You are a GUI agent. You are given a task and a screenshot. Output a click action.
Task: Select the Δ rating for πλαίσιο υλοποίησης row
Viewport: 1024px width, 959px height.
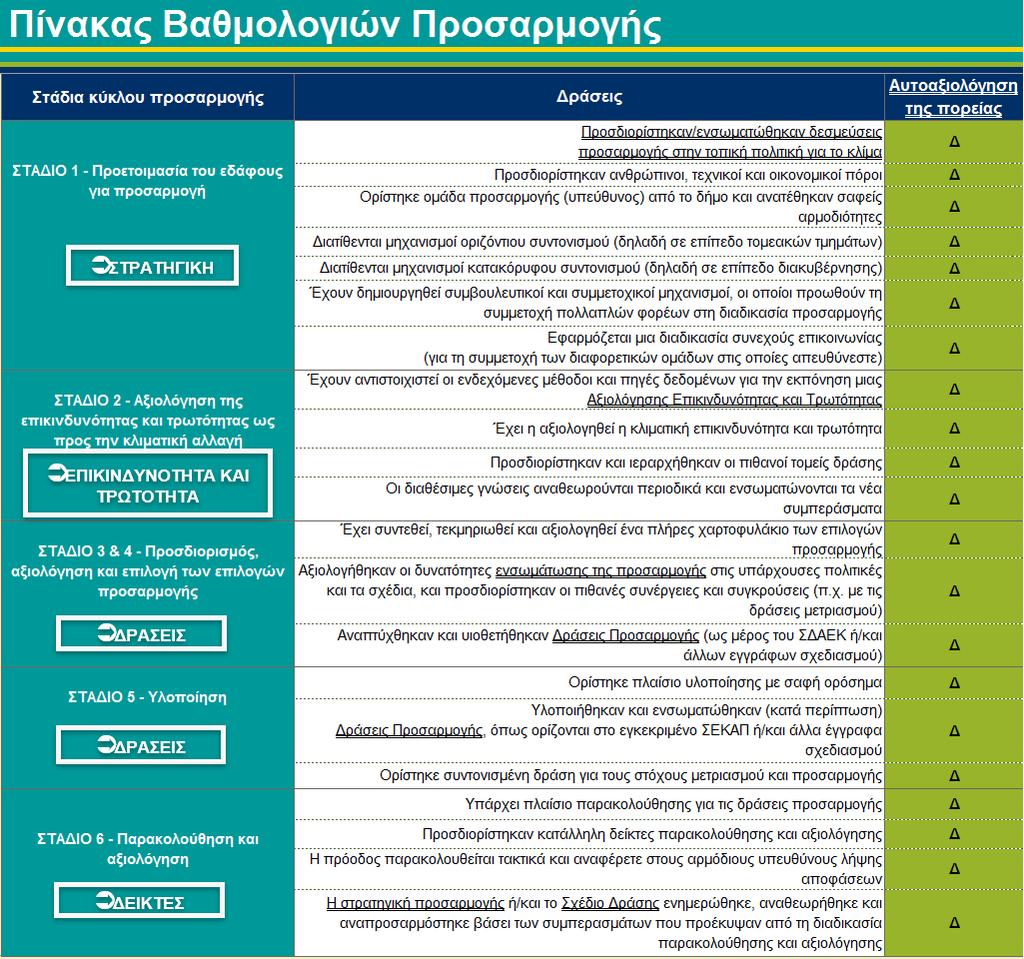click(954, 683)
